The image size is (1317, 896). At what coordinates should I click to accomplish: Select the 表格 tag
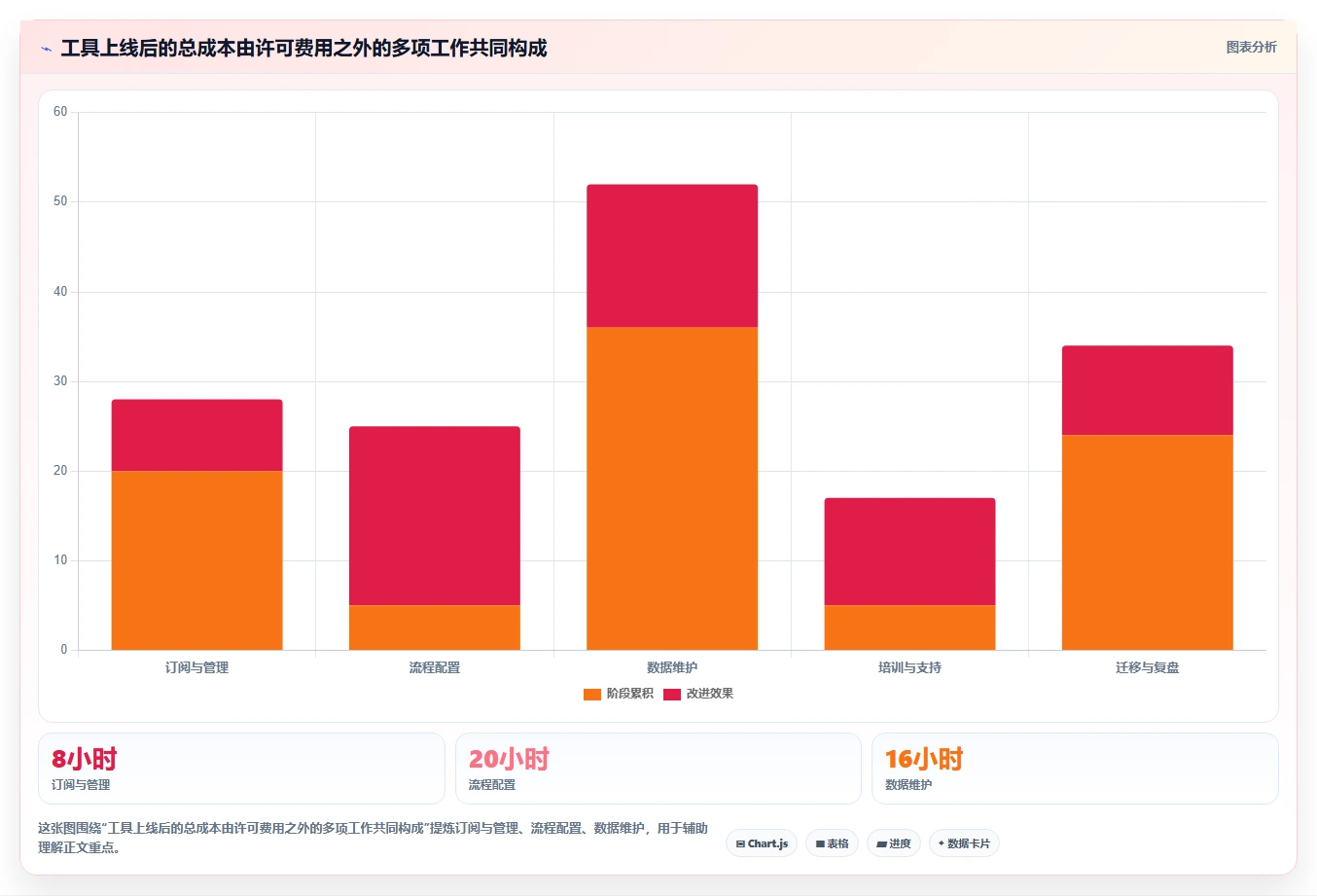click(x=832, y=843)
